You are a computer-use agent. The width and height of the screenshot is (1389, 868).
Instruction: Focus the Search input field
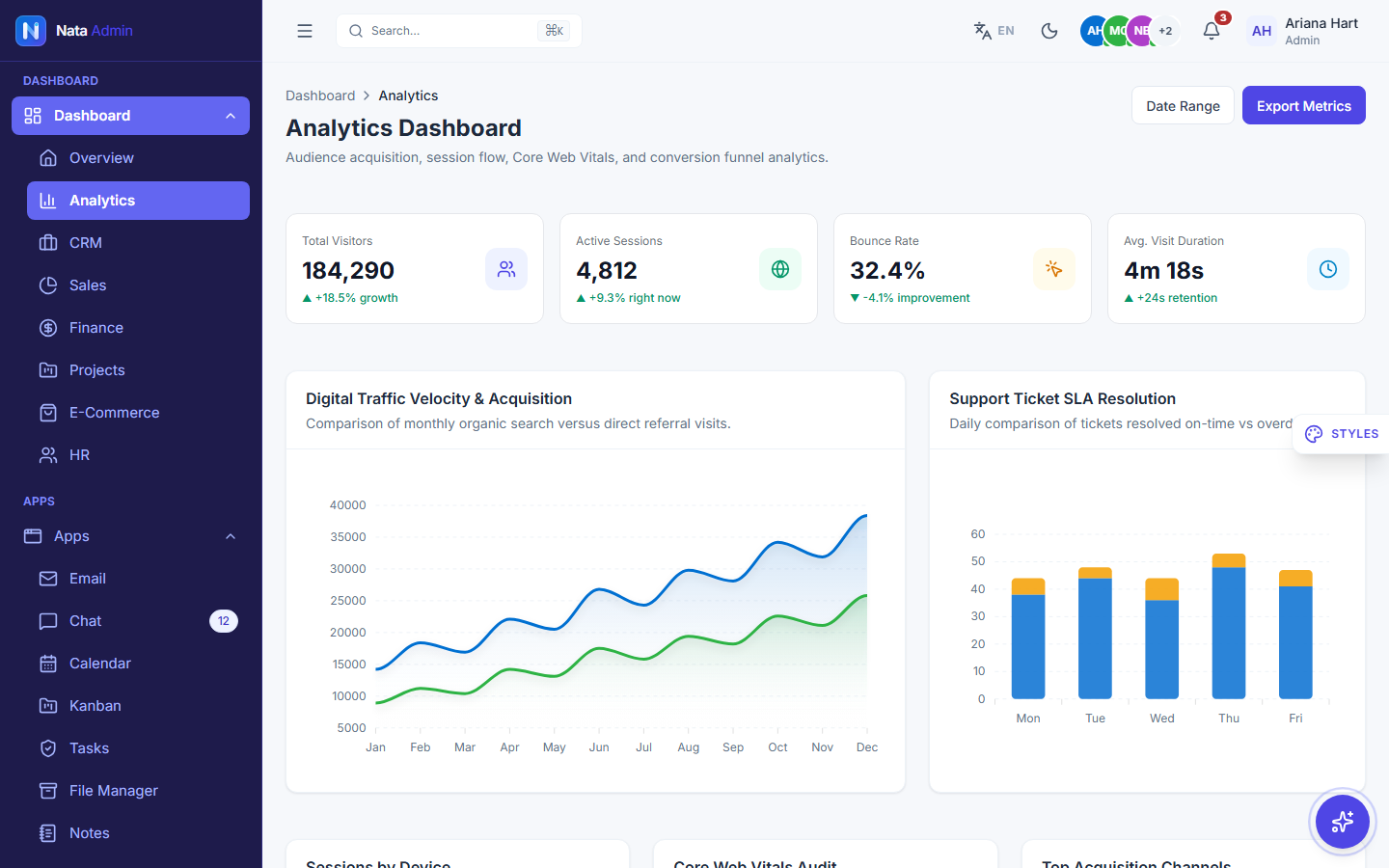coord(459,31)
